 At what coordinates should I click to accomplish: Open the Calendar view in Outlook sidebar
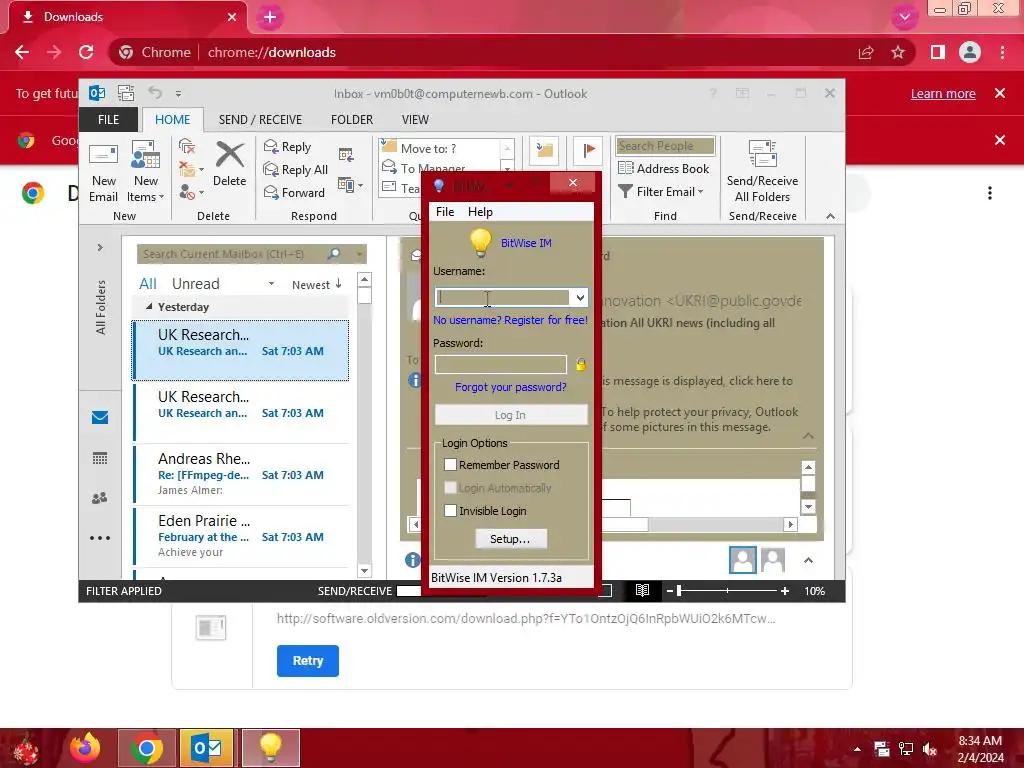(100, 458)
